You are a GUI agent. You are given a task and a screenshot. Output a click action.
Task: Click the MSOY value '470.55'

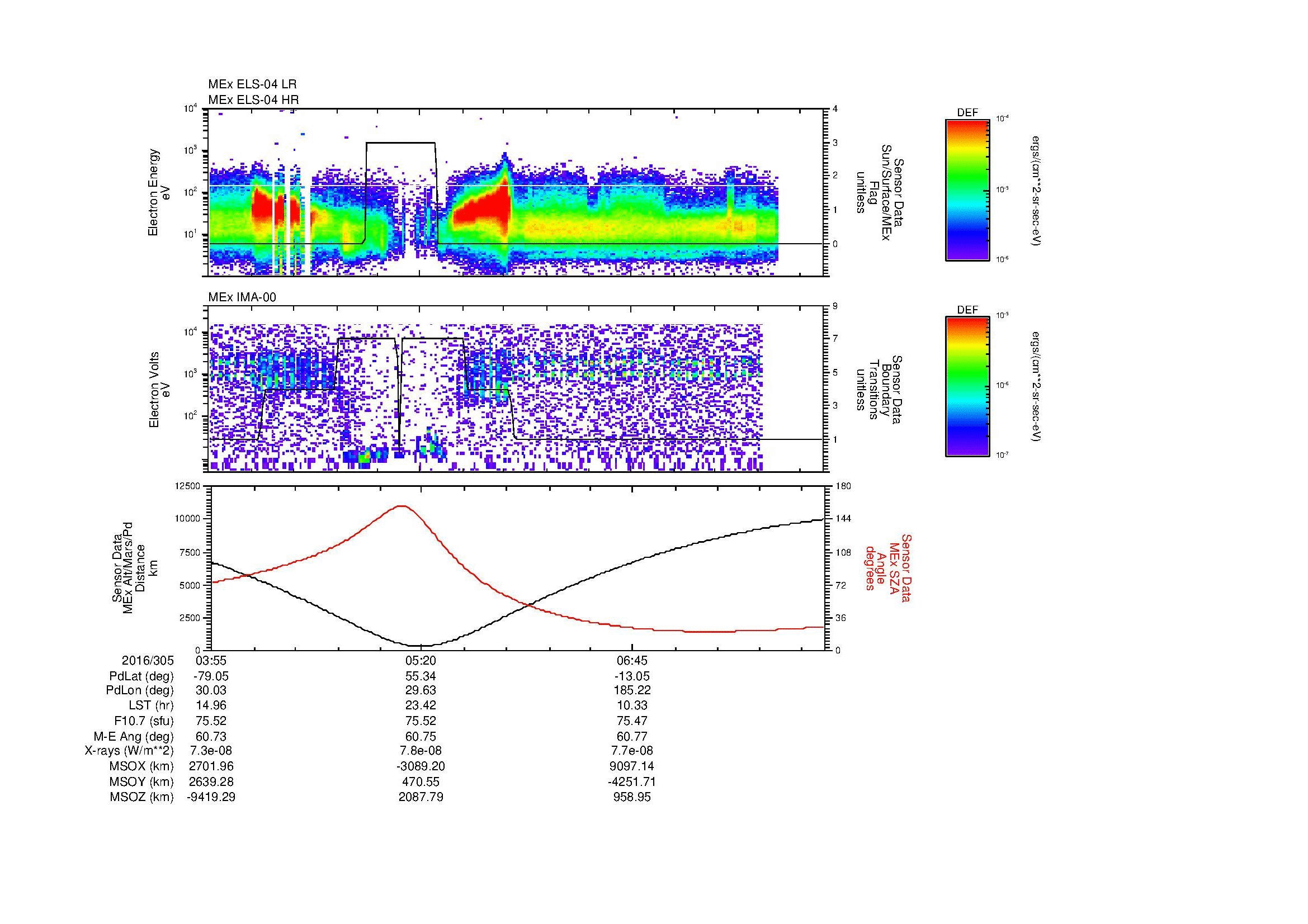click(421, 781)
